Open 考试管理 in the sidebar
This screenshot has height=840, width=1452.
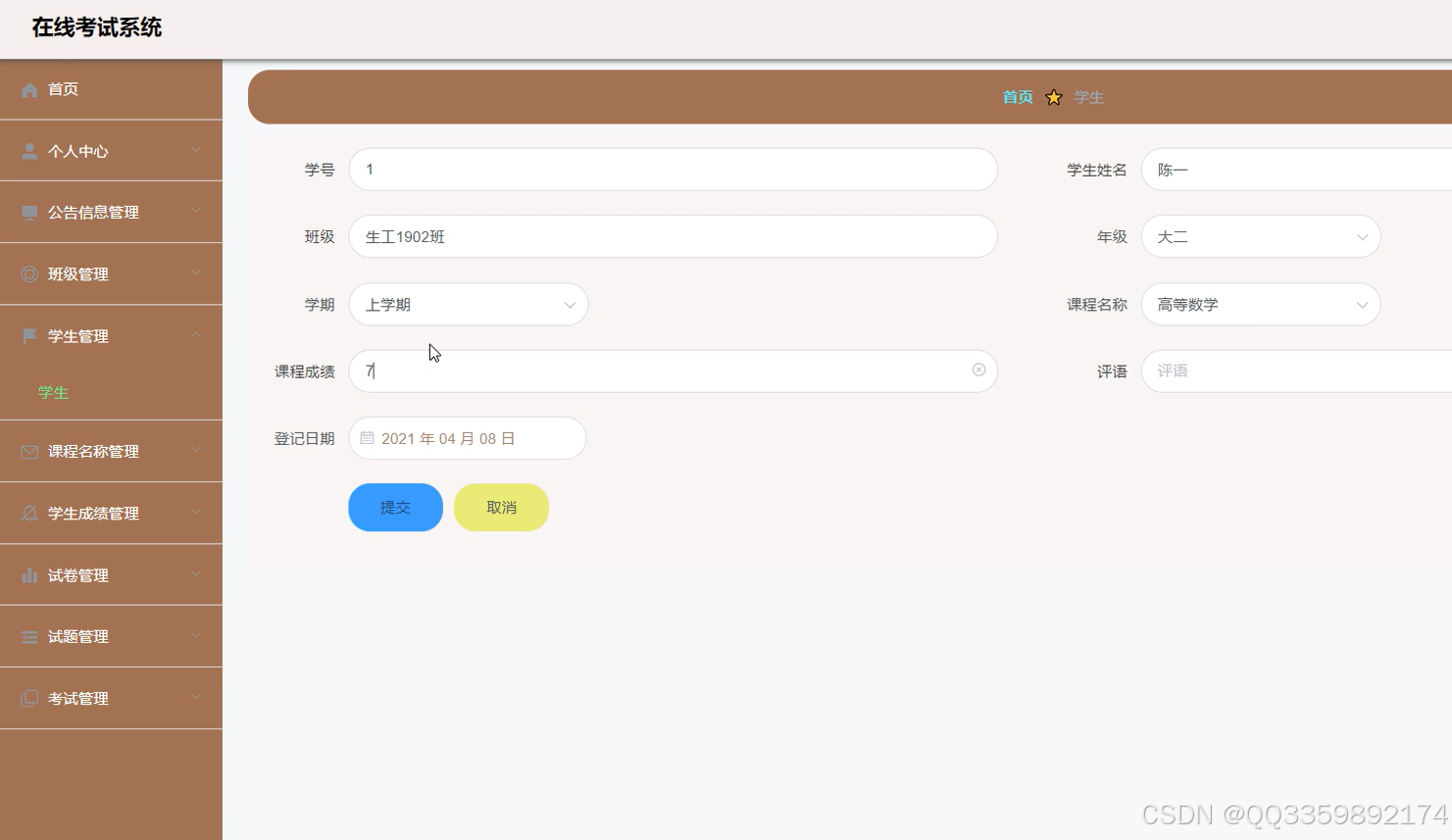pyautogui.click(x=111, y=698)
